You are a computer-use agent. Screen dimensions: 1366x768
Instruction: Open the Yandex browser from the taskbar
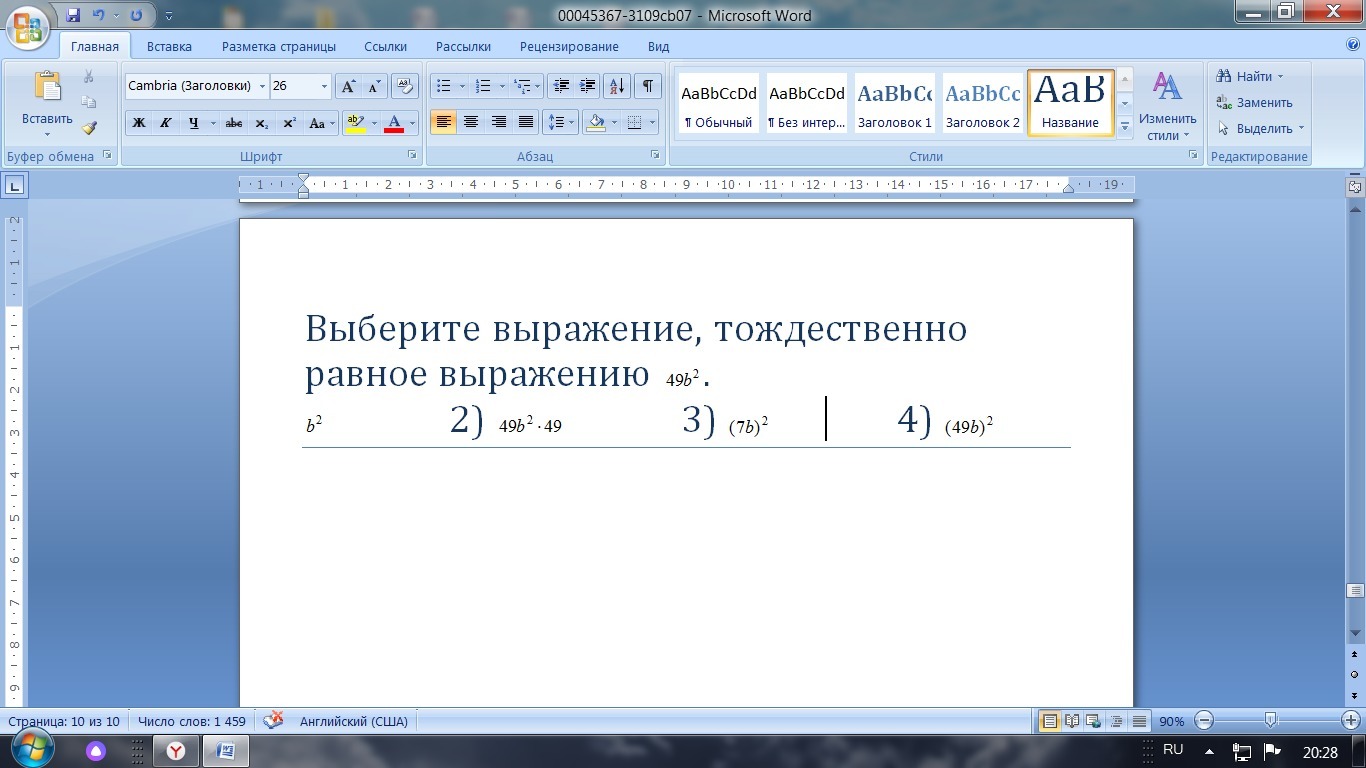point(175,750)
